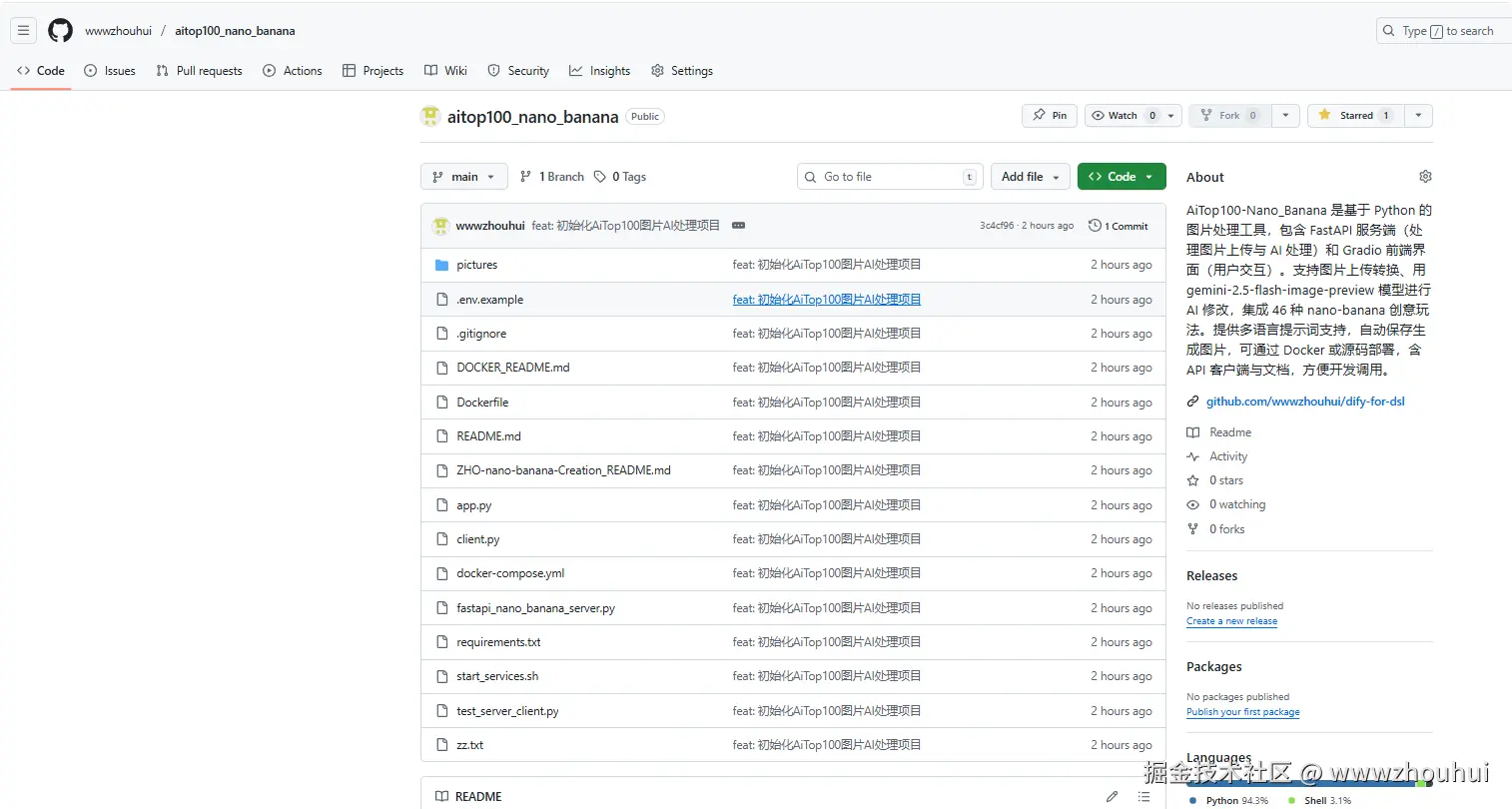Click the README pencil edit icon

pyautogui.click(x=1112, y=796)
